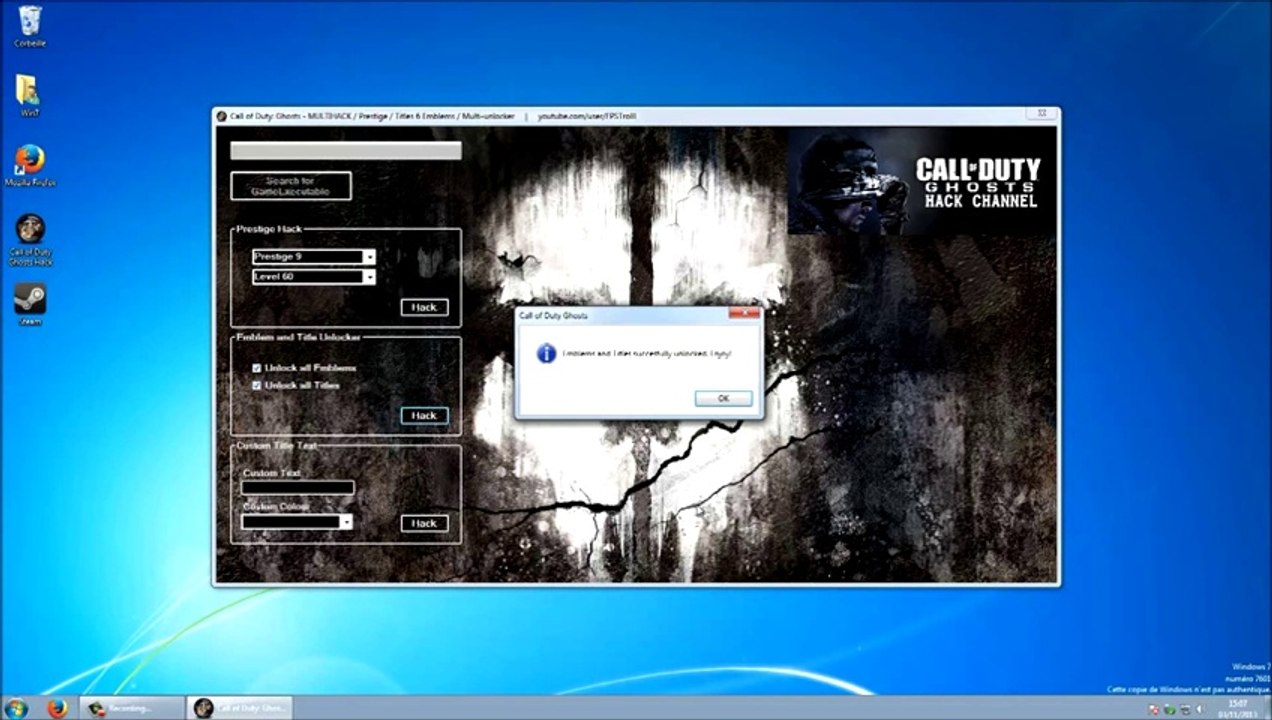This screenshot has width=1272, height=720.
Task: Click the Show desktop strip at the taskbar end
Action: tap(1267, 708)
